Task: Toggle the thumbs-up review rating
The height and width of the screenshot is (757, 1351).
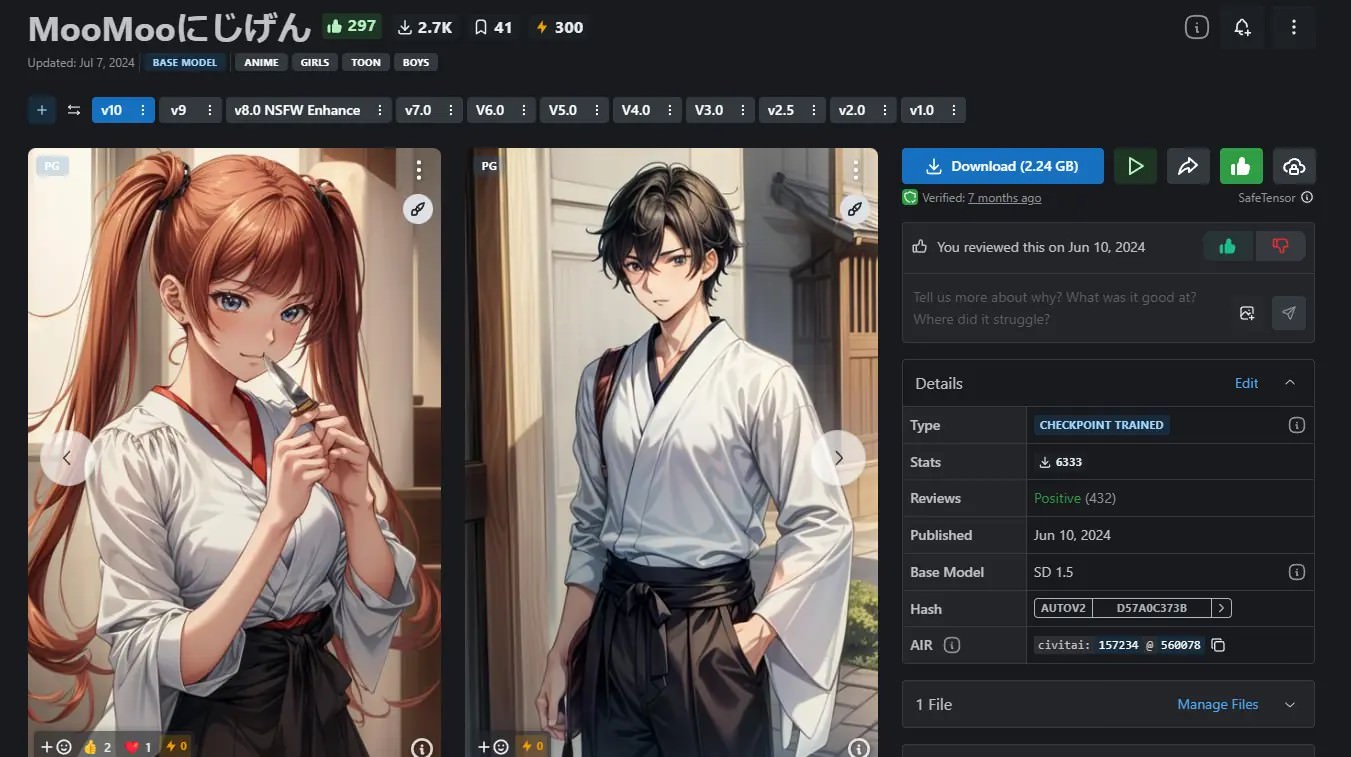Action: 1227,247
